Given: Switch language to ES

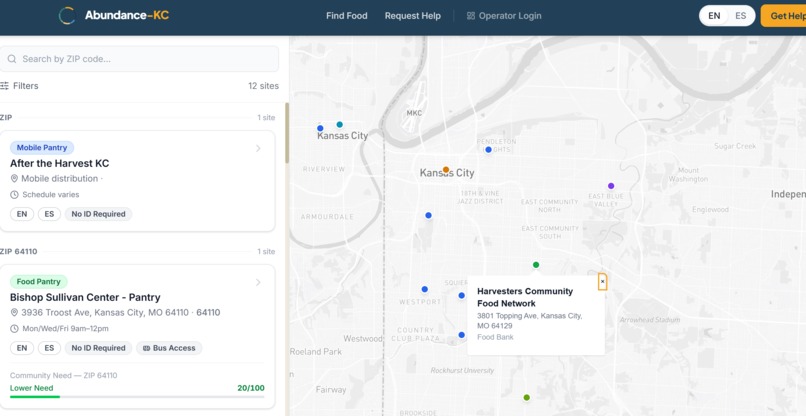Looking at the screenshot, I should (x=740, y=16).
